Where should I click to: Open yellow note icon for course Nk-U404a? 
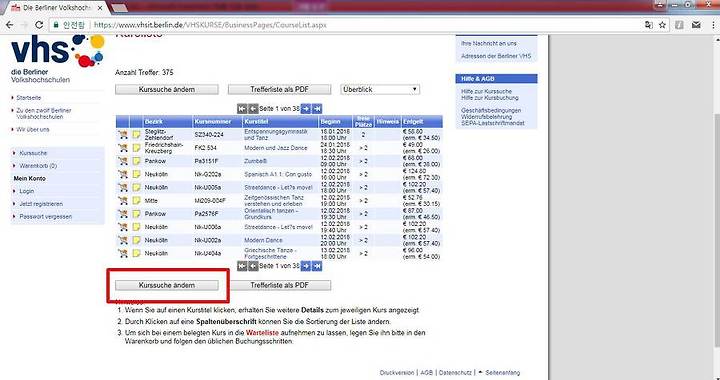(136, 253)
